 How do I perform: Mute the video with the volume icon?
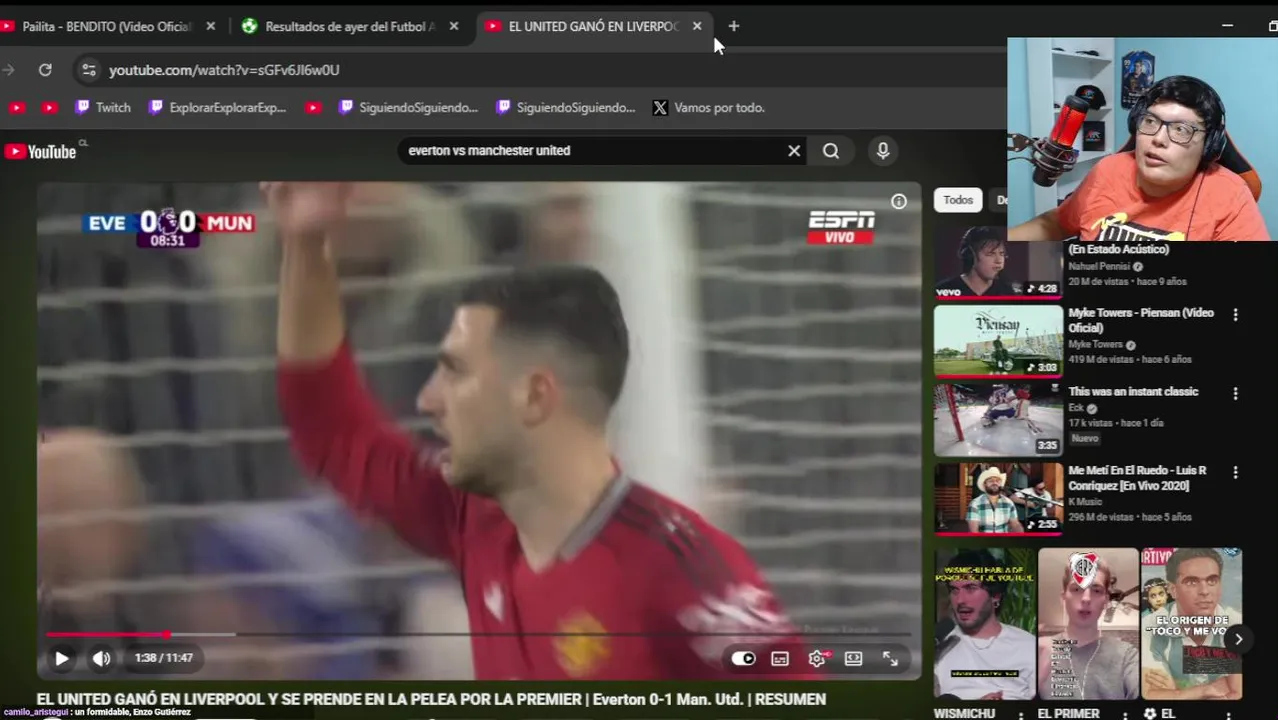pyautogui.click(x=102, y=658)
